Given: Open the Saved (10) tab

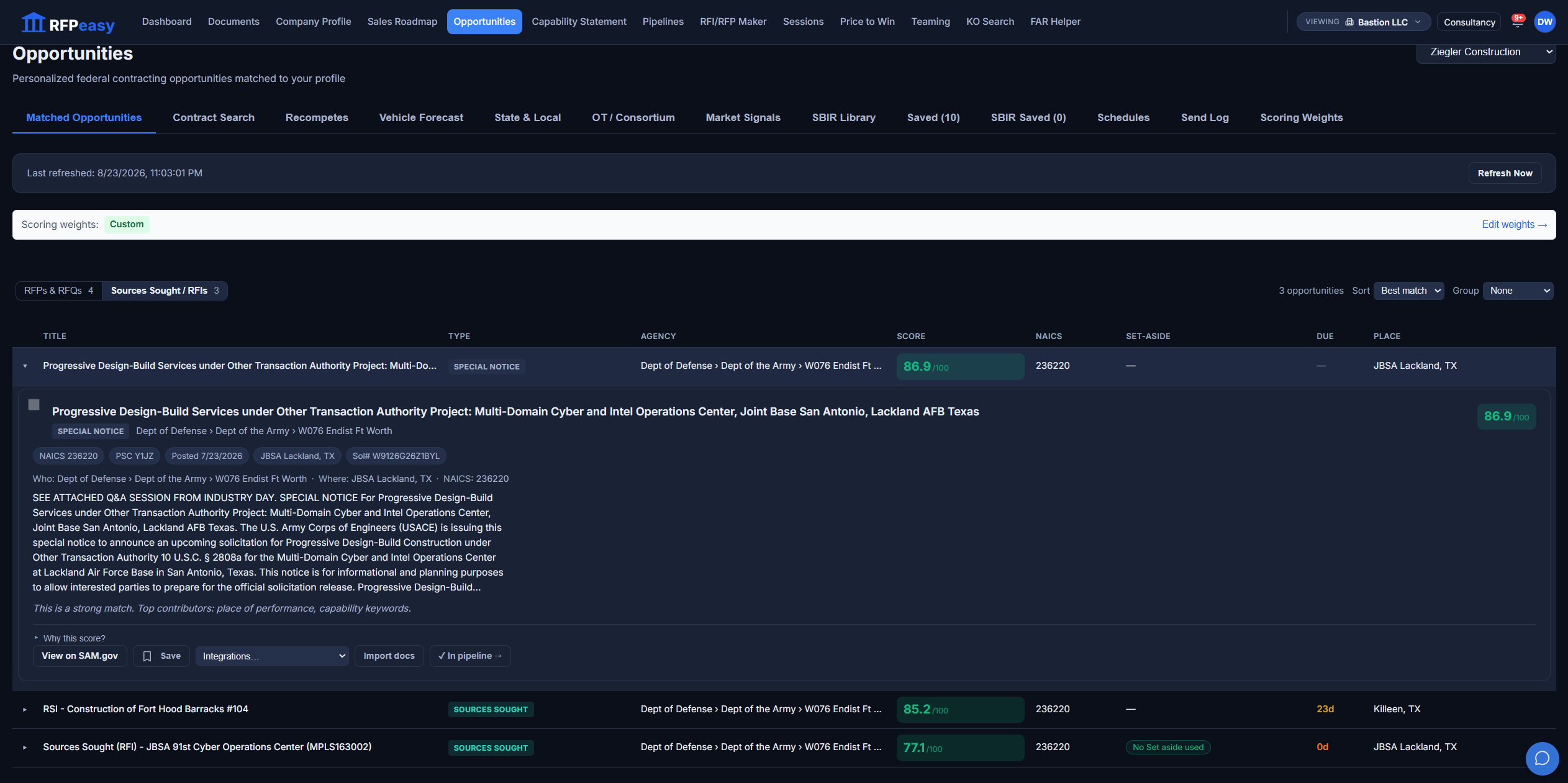Looking at the screenshot, I should pyautogui.click(x=933, y=117).
